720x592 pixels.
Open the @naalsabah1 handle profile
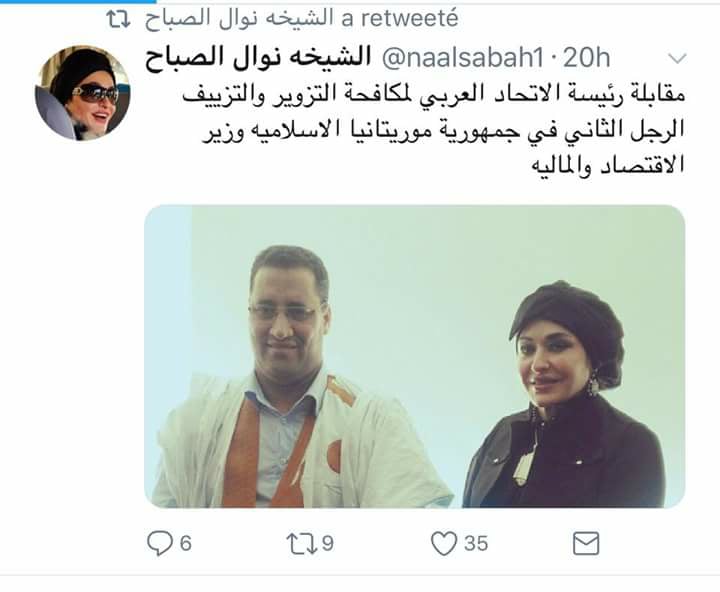tap(462, 58)
